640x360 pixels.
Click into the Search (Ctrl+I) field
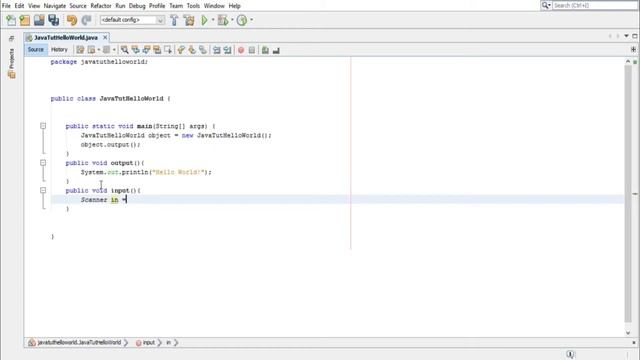[594, 5]
